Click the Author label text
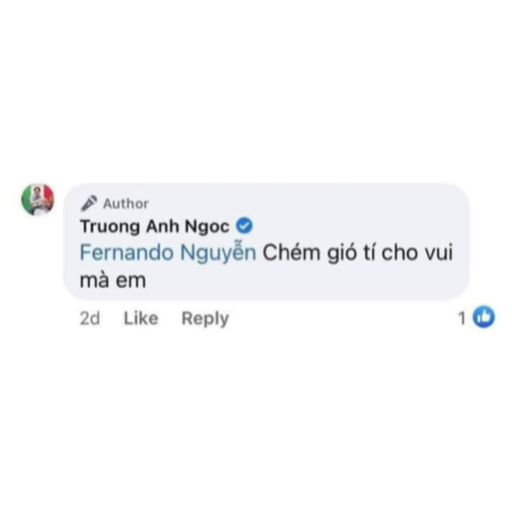 pos(126,204)
